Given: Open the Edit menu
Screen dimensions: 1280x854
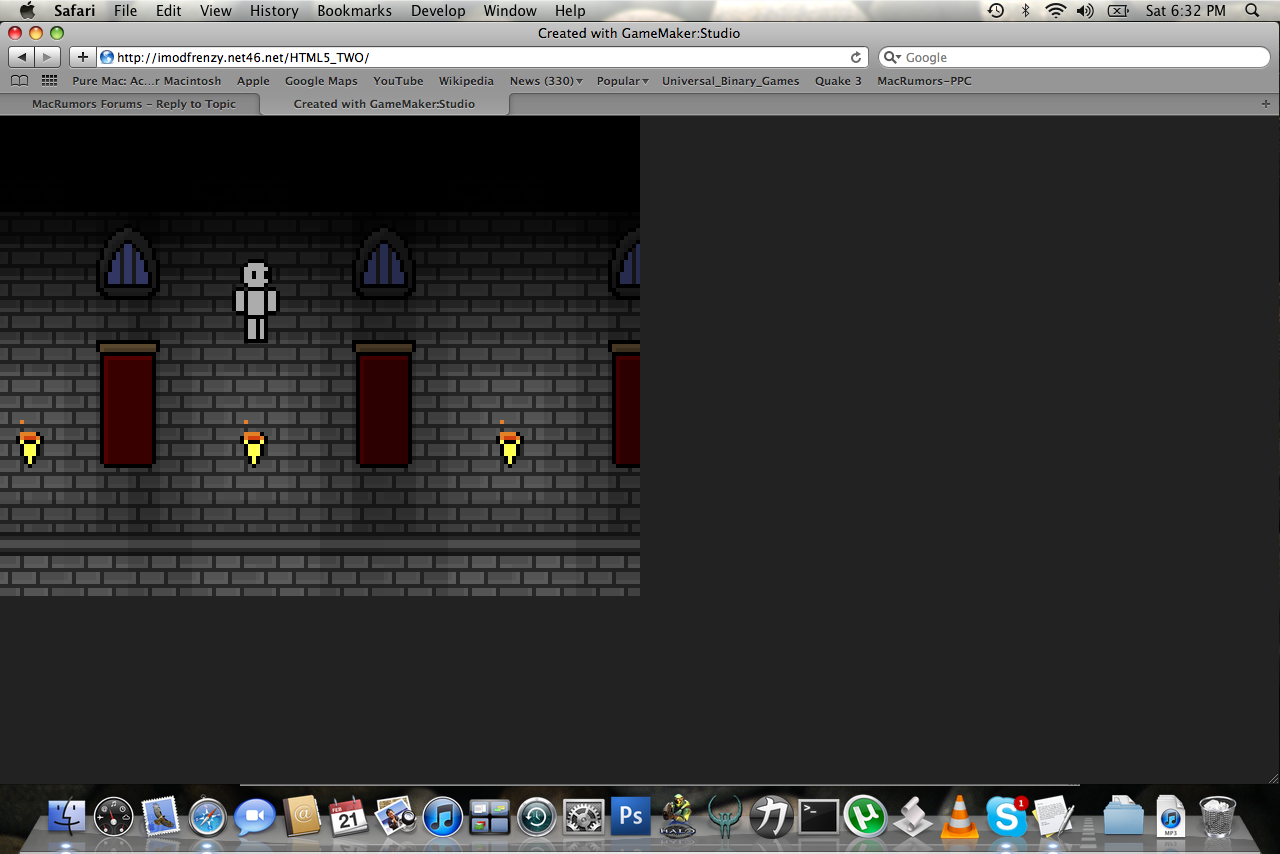Looking at the screenshot, I should pos(169,11).
